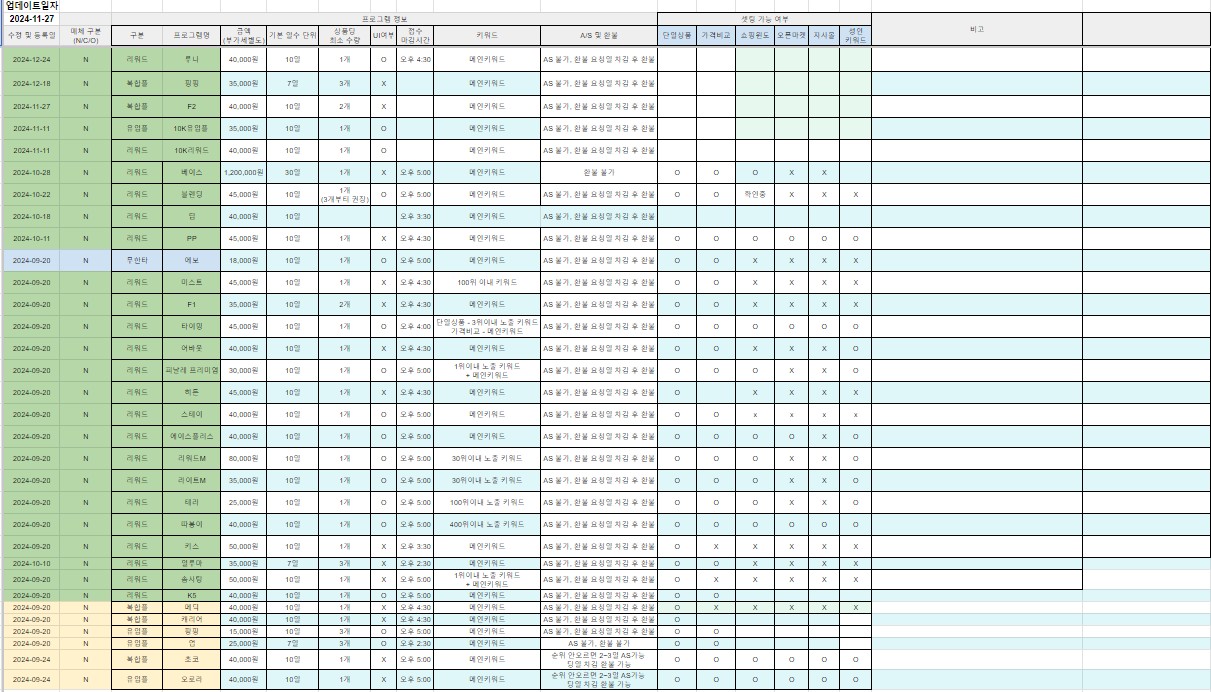Select the 매체 구분 (N/C/O) header

pyautogui.click(x=85, y=34)
